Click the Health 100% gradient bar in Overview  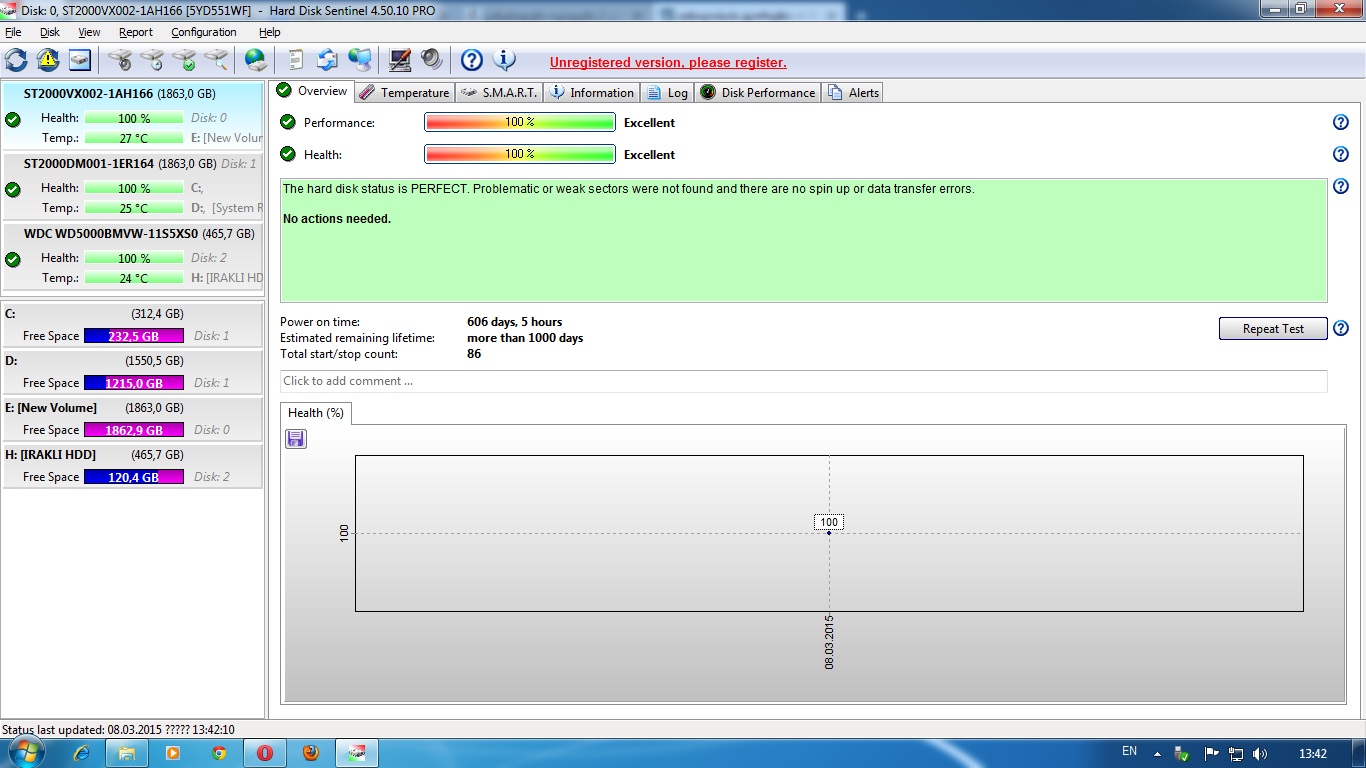520,154
